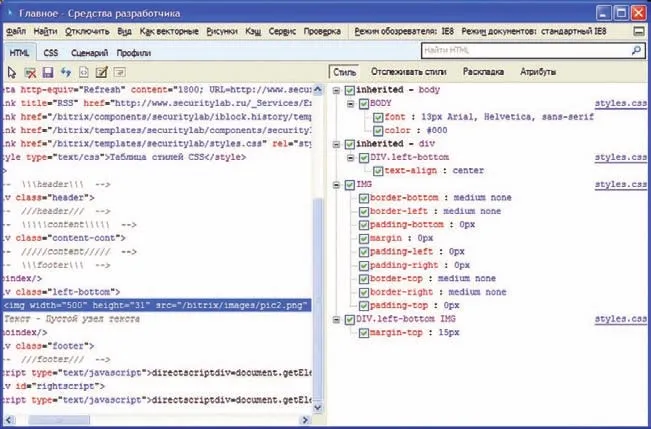Open the Кэш menu
This screenshot has width=651, height=429.
(x=253, y=32)
